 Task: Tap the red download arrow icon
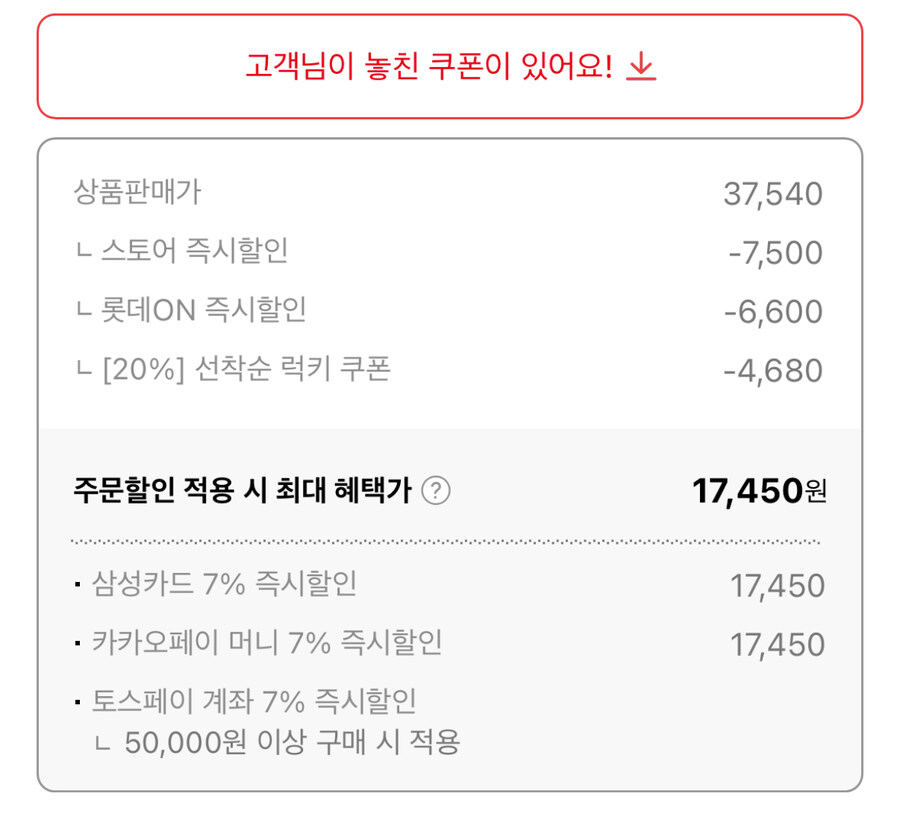coord(641,67)
